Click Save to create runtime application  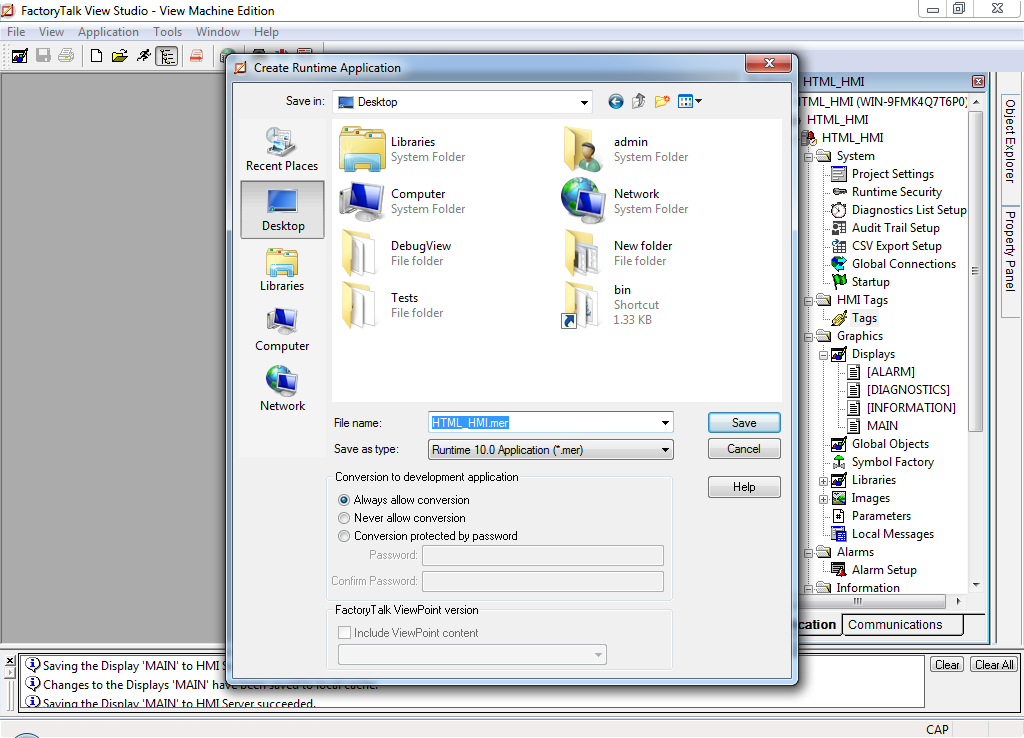point(744,423)
